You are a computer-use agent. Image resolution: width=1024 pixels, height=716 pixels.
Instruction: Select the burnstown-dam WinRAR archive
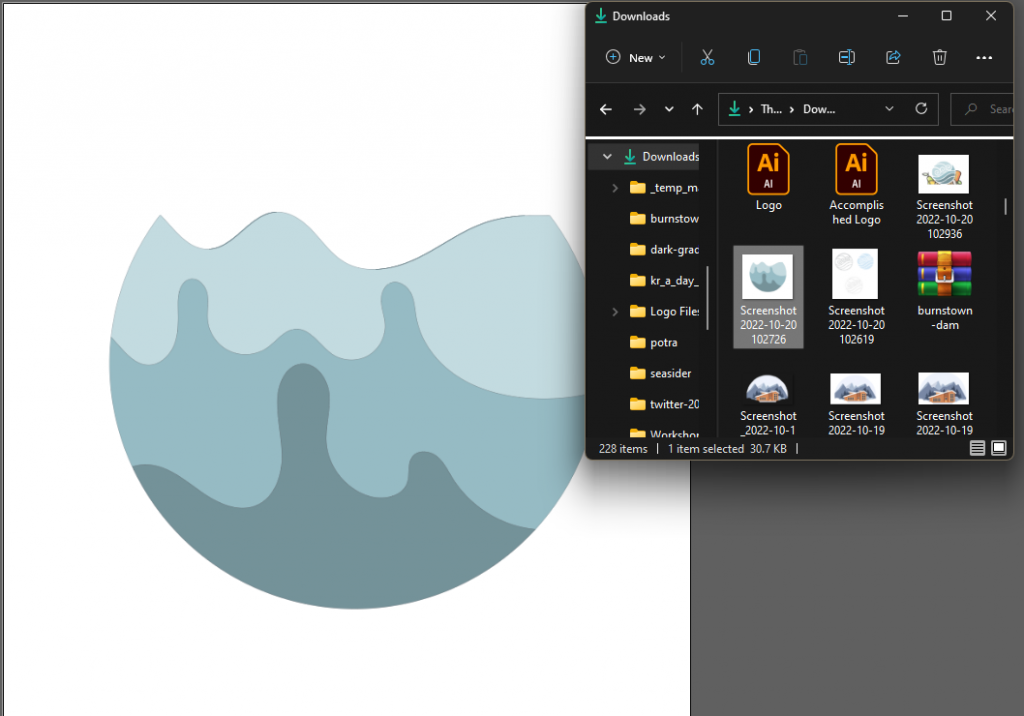pos(944,291)
